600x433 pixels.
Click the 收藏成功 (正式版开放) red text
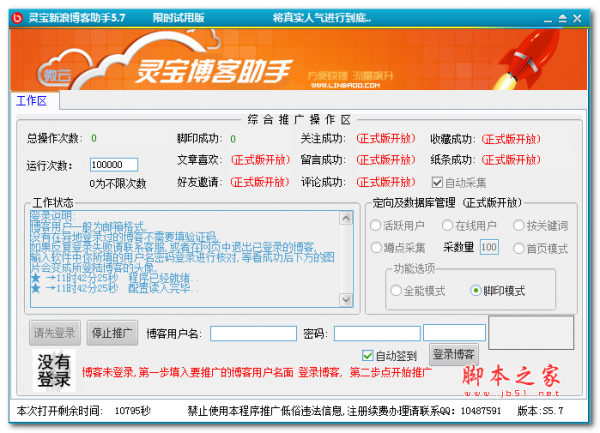[x=511, y=139]
